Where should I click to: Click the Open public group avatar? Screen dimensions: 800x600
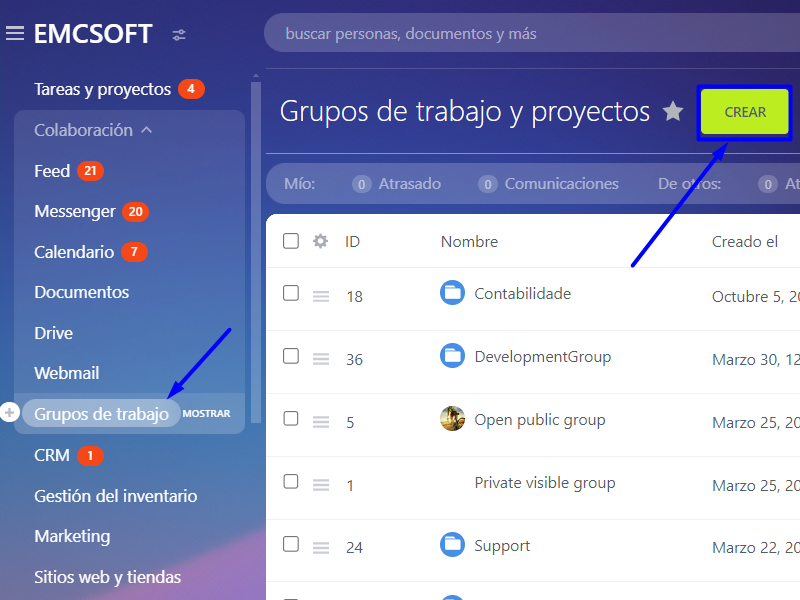(x=453, y=419)
